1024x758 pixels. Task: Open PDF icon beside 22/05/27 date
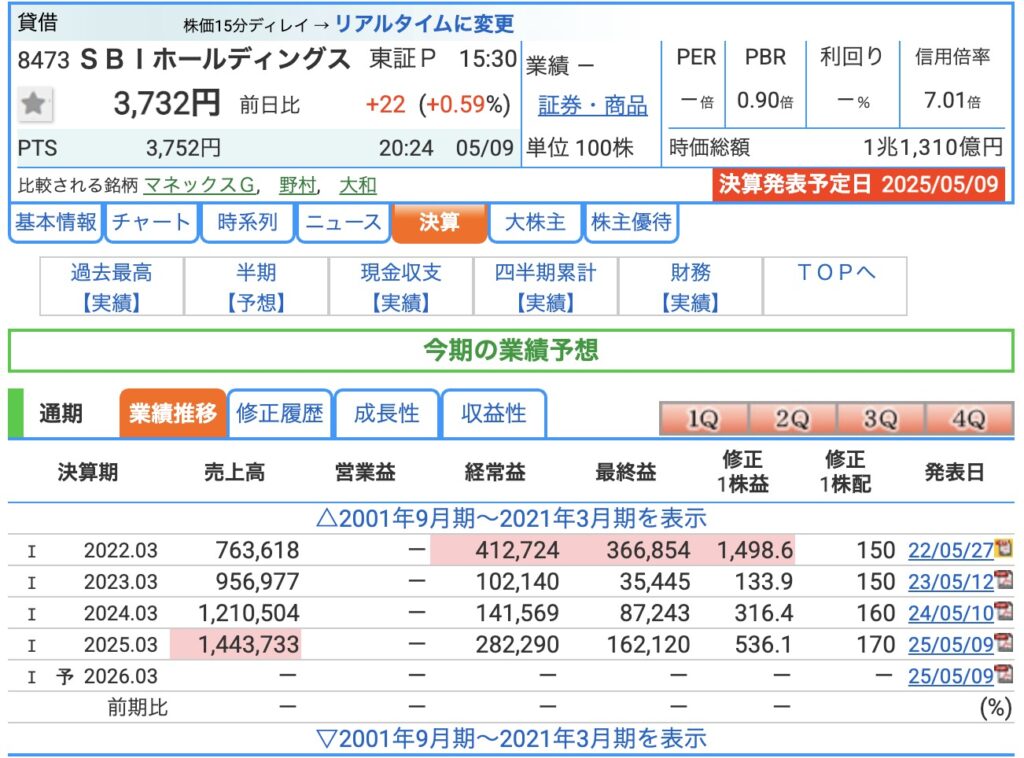click(1004, 548)
